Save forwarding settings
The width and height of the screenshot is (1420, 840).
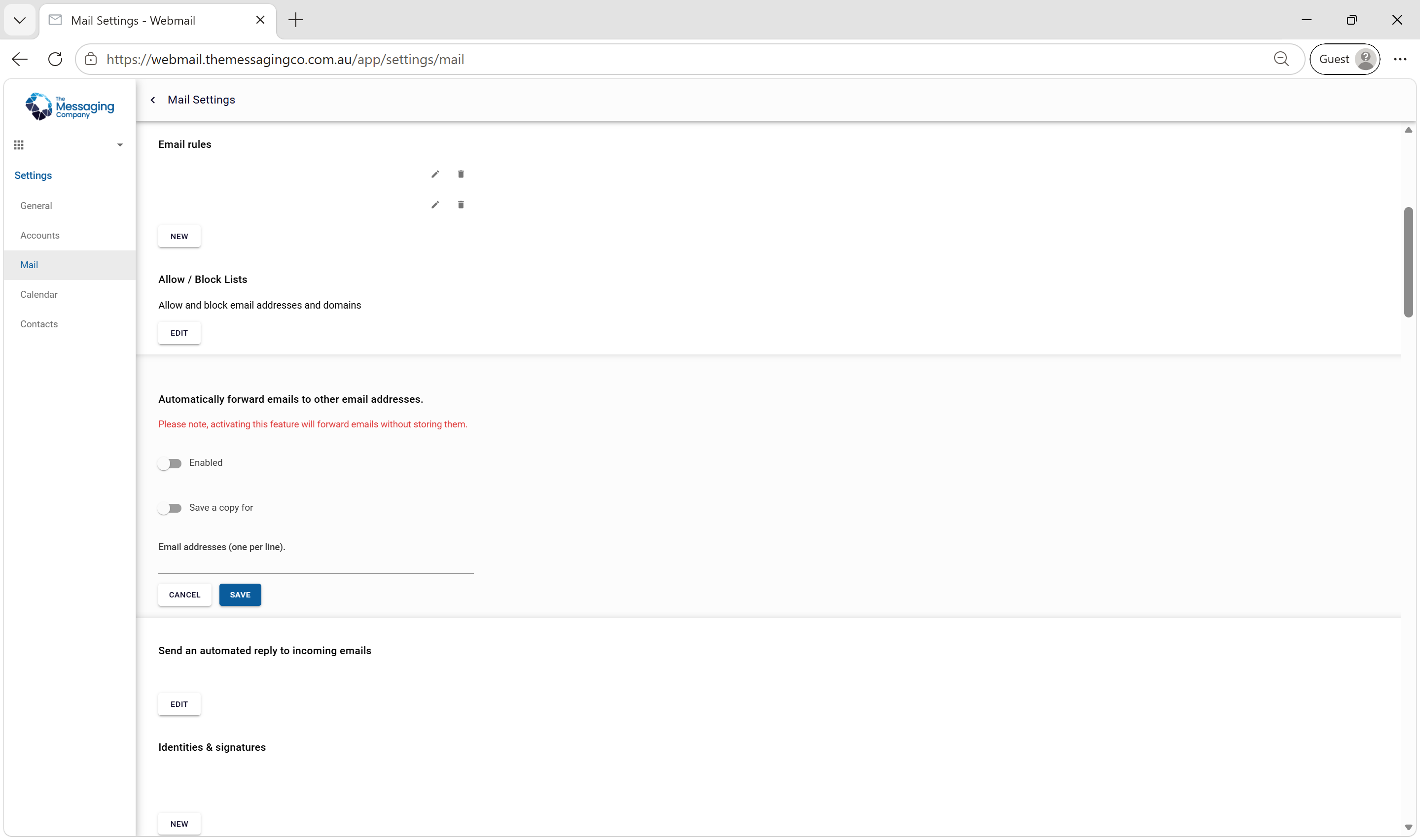tap(240, 595)
